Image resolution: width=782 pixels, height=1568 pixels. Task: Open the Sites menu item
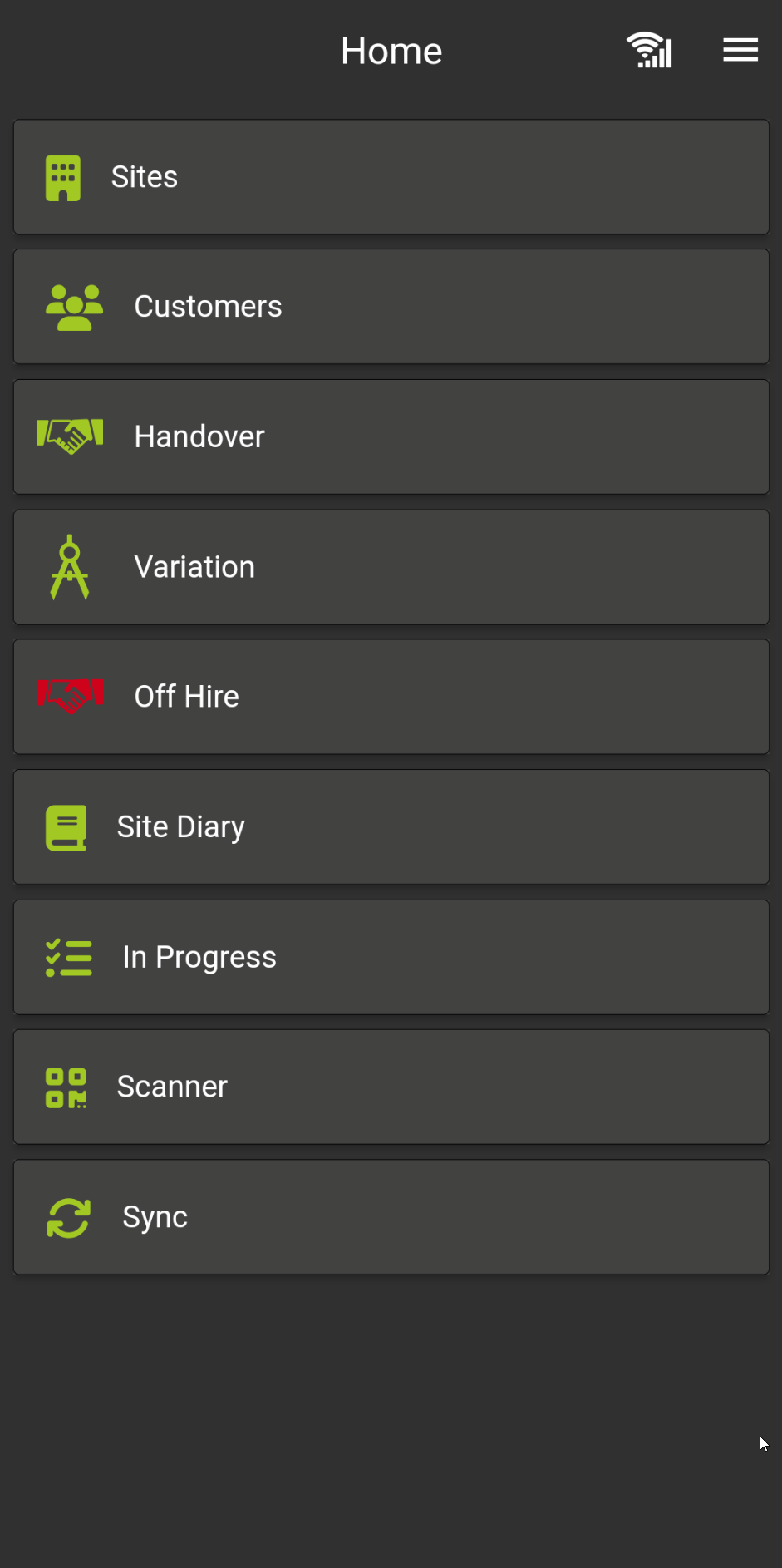tap(145, 177)
